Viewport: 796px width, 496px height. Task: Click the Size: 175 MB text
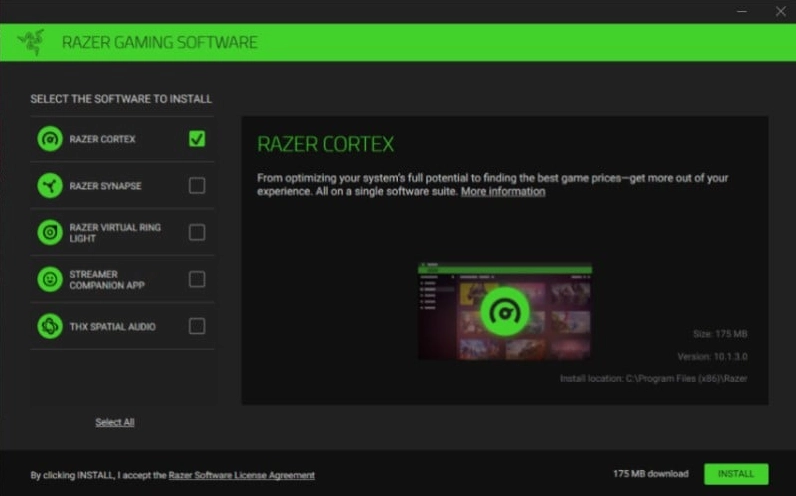pos(720,334)
